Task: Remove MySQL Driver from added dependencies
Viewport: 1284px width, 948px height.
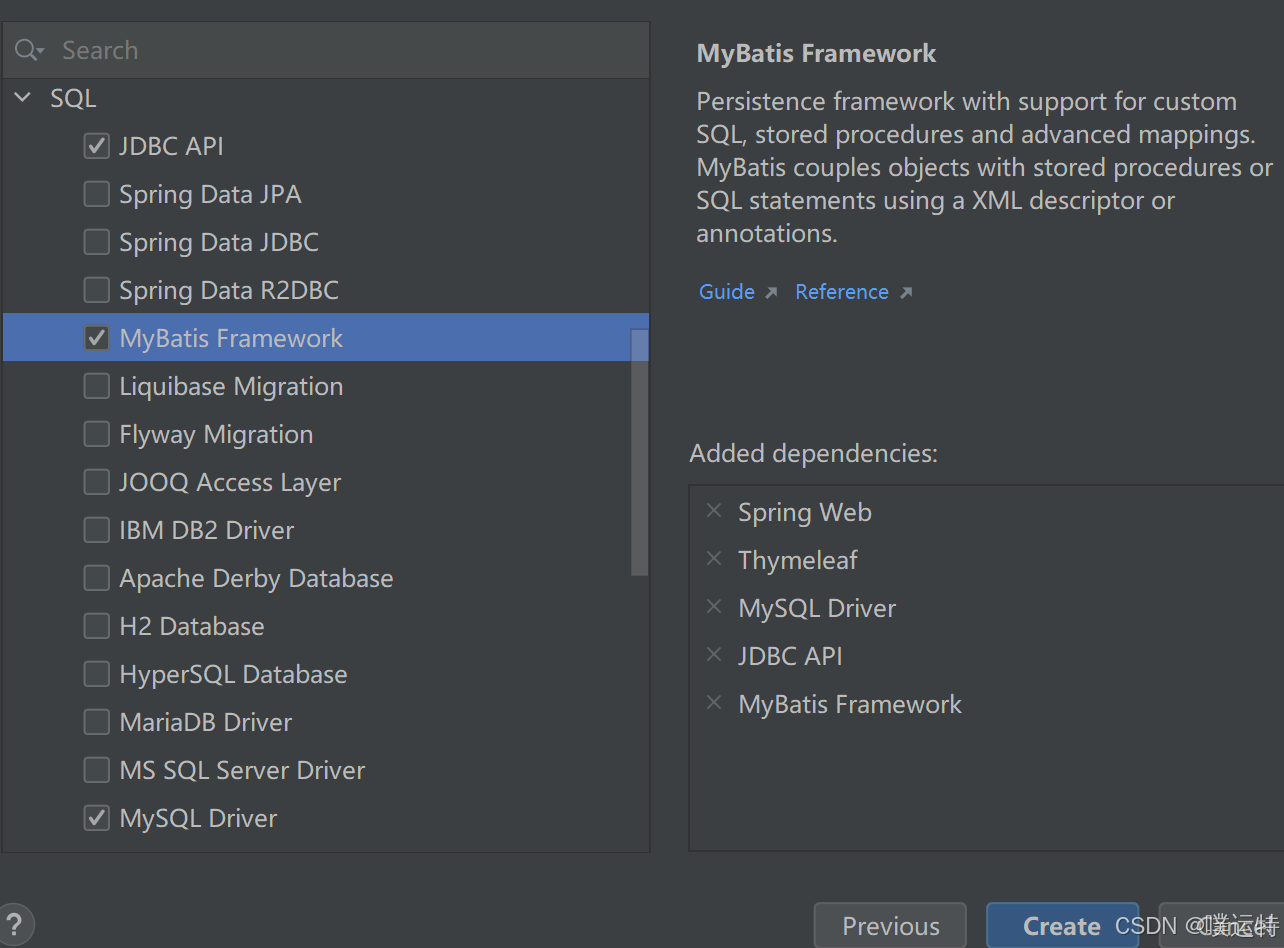Action: [x=714, y=607]
